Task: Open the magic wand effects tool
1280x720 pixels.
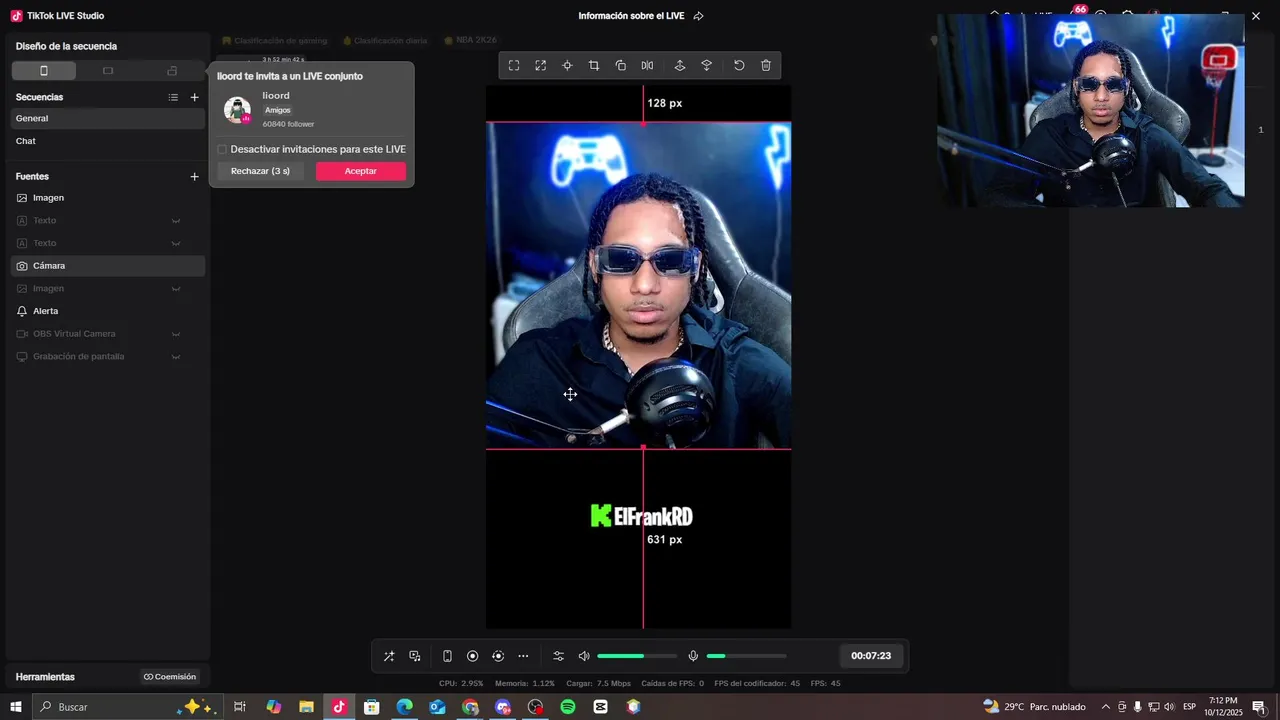Action: coord(389,656)
